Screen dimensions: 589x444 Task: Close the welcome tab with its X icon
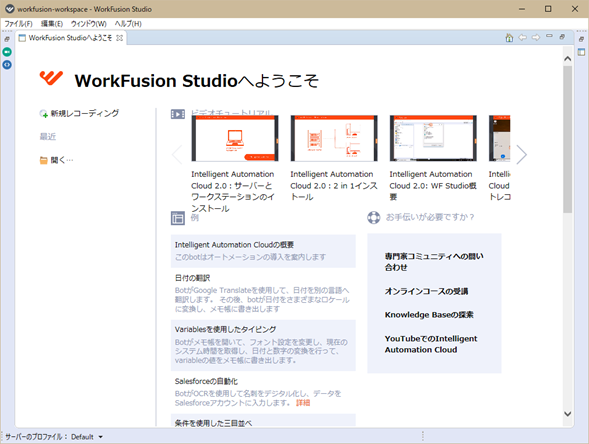click(x=119, y=38)
